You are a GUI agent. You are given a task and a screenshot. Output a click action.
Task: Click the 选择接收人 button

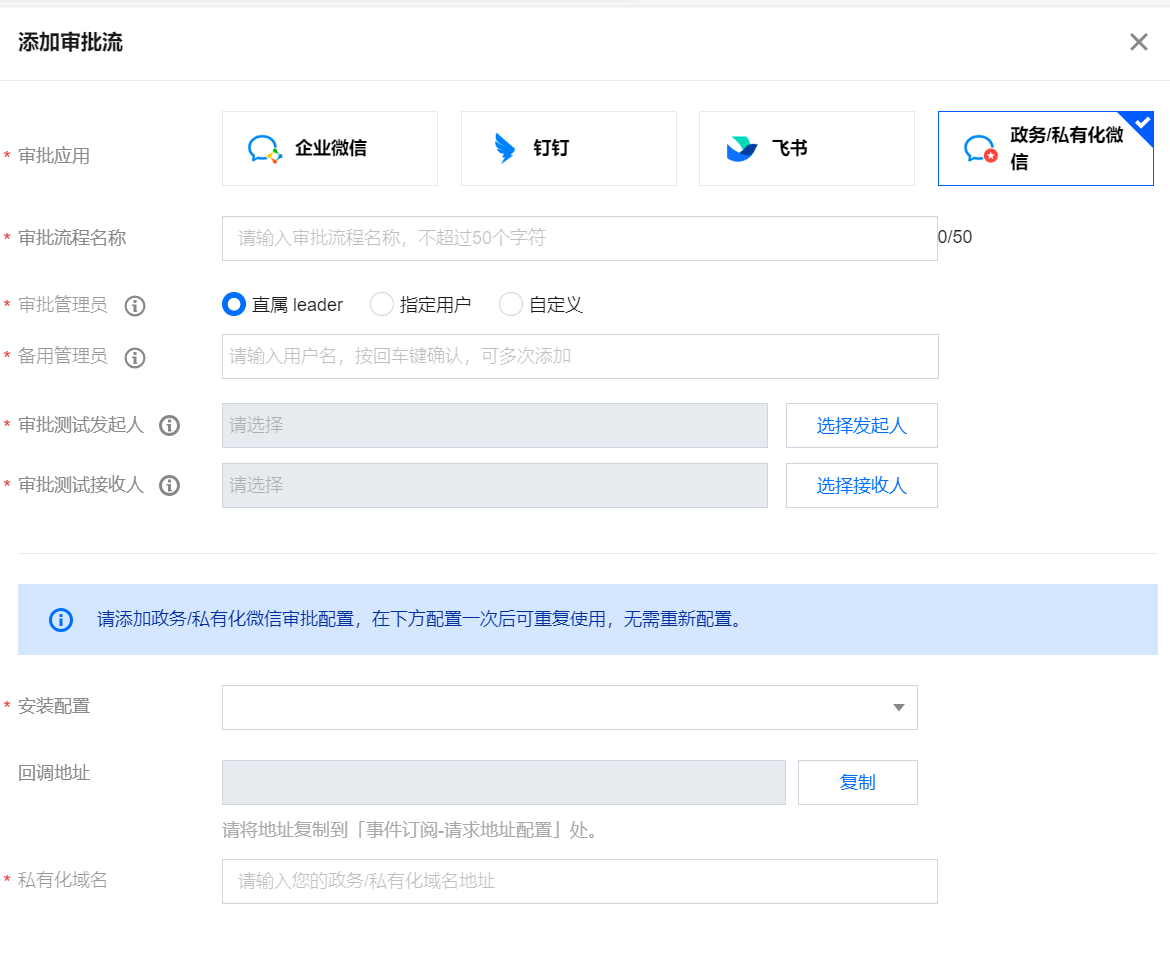(862, 486)
